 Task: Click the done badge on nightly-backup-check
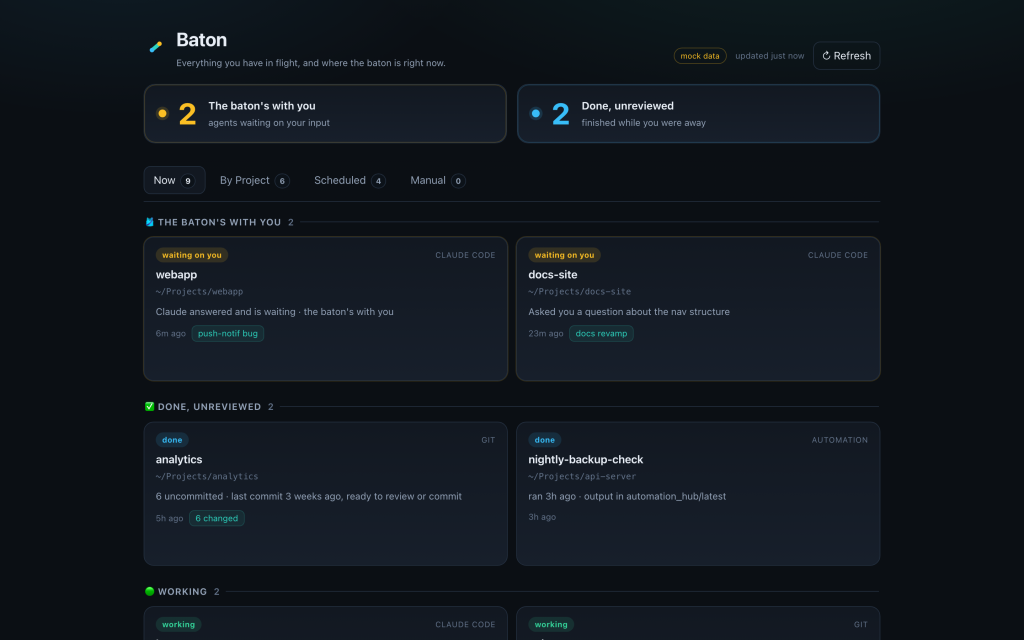[x=545, y=440]
